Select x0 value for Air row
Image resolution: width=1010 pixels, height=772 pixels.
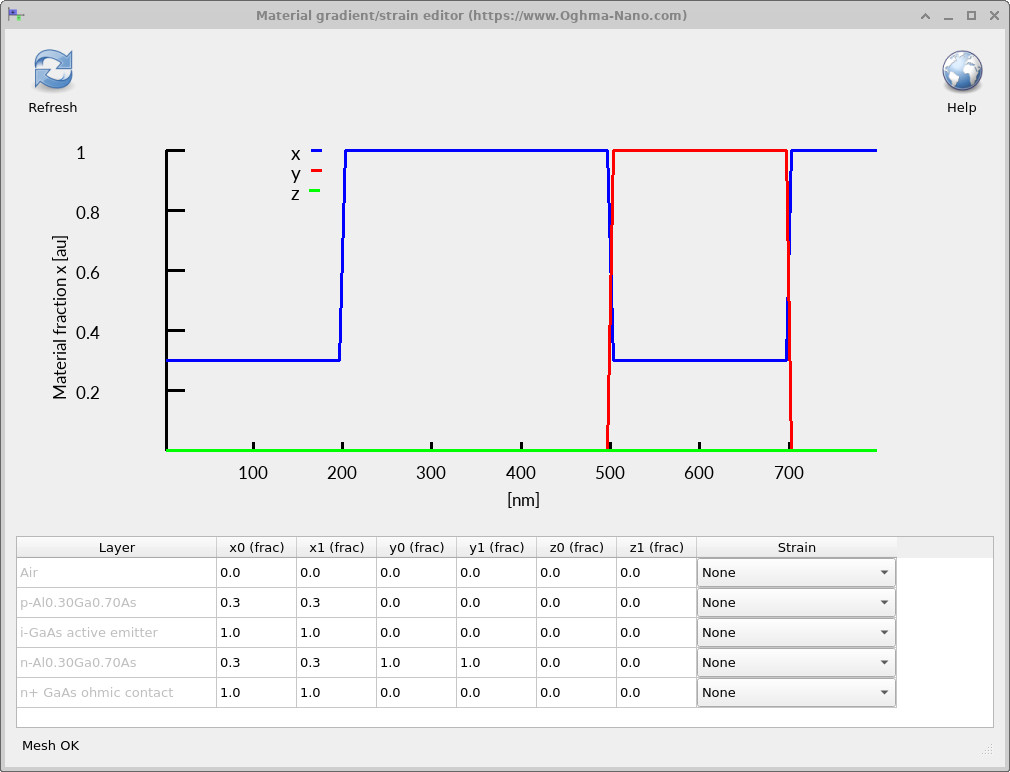256,572
